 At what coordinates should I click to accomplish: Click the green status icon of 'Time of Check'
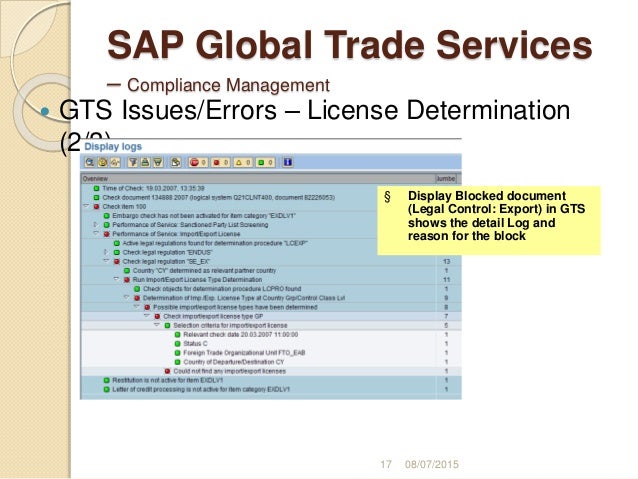[x=96, y=188]
